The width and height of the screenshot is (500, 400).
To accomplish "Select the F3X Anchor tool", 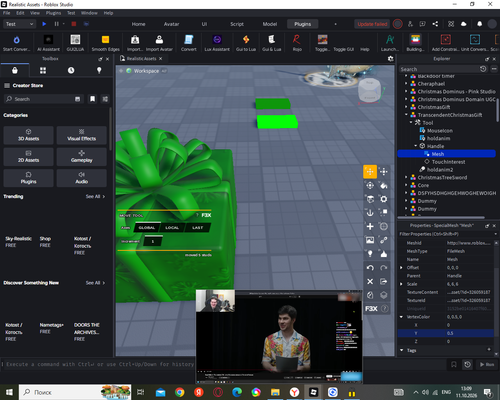I will click(370, 213).
